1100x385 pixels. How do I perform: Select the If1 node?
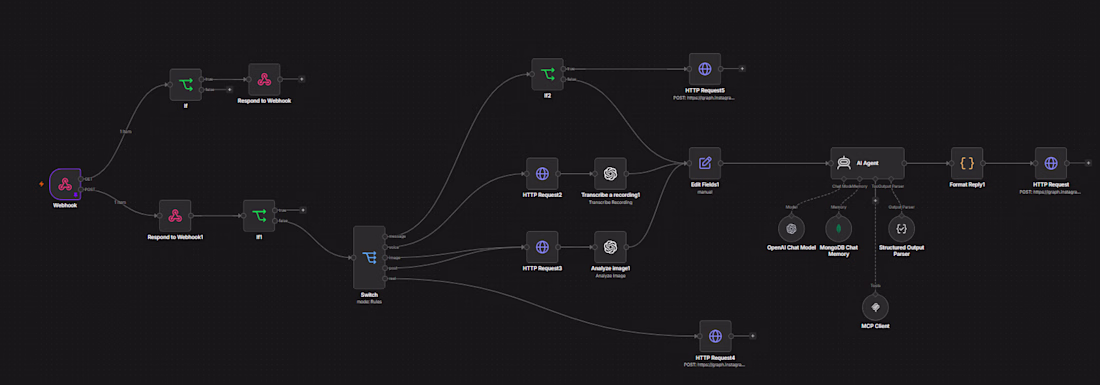point(259,215)
